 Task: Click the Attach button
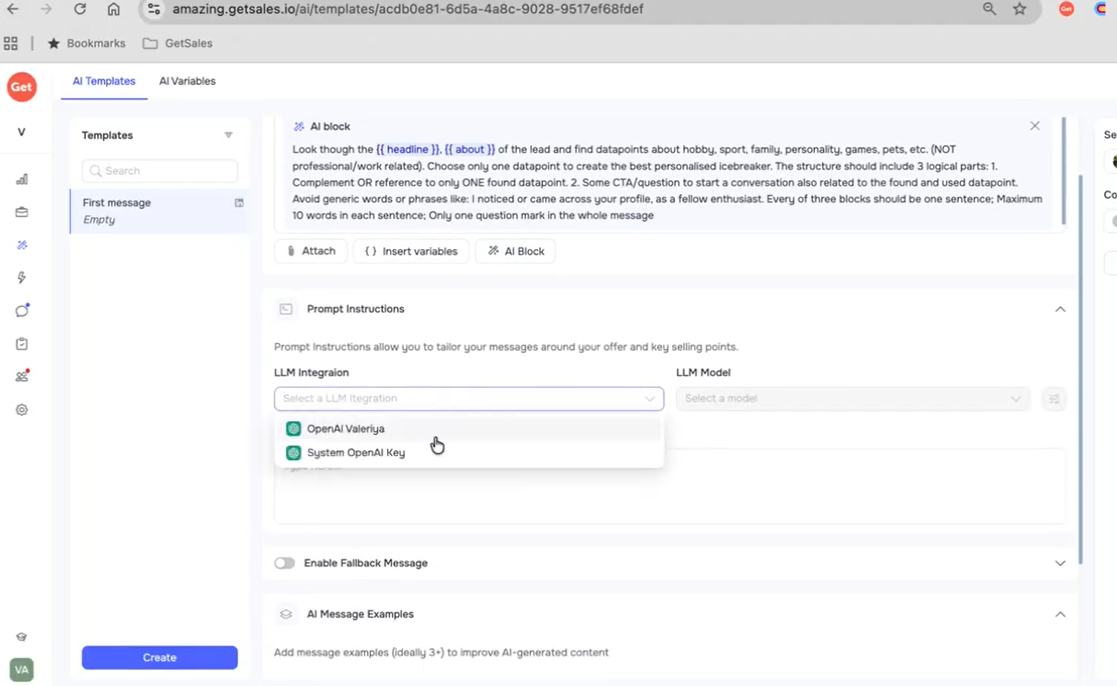coord(311,251)
